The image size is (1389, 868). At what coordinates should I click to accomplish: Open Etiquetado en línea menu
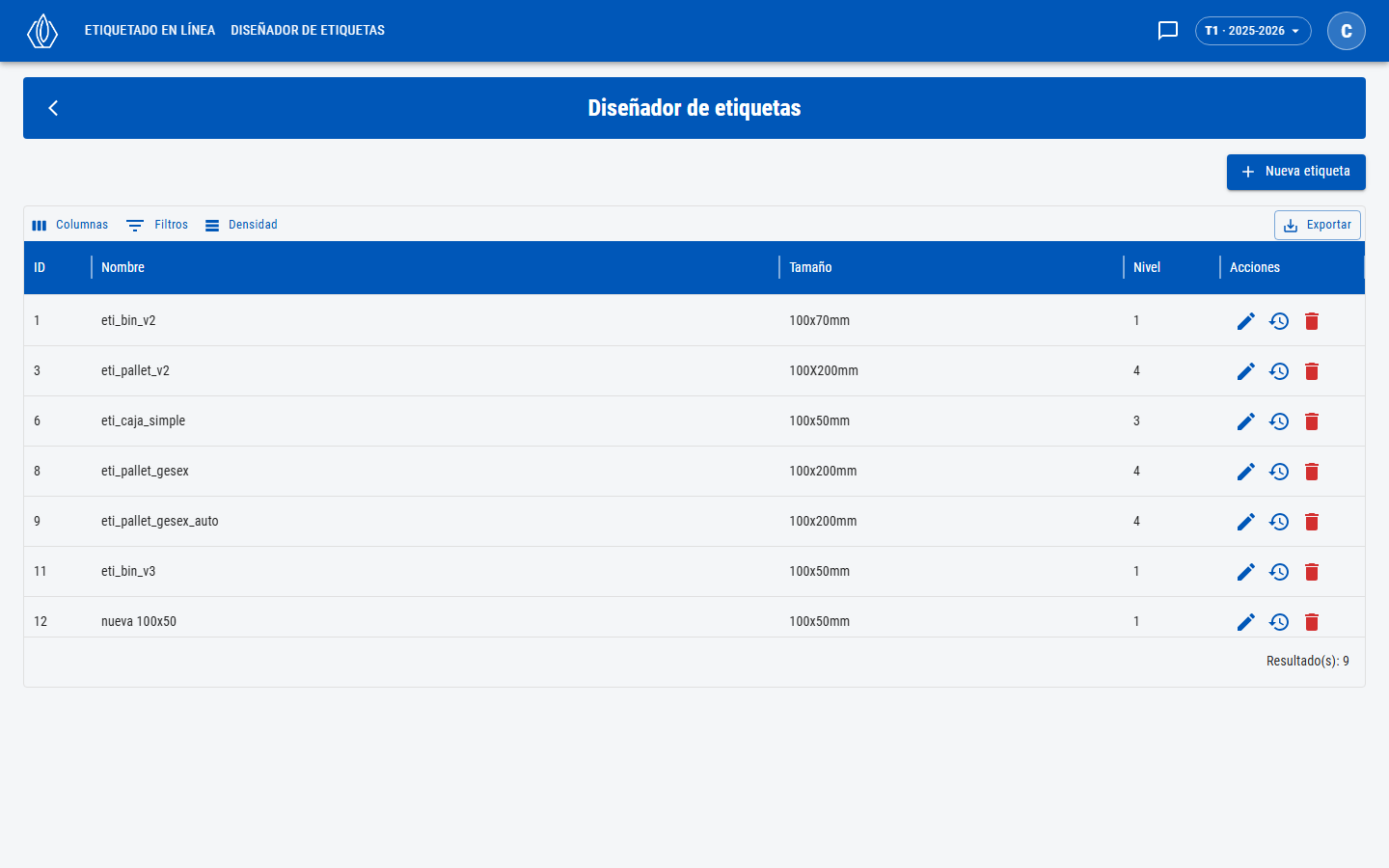[150, 31]
